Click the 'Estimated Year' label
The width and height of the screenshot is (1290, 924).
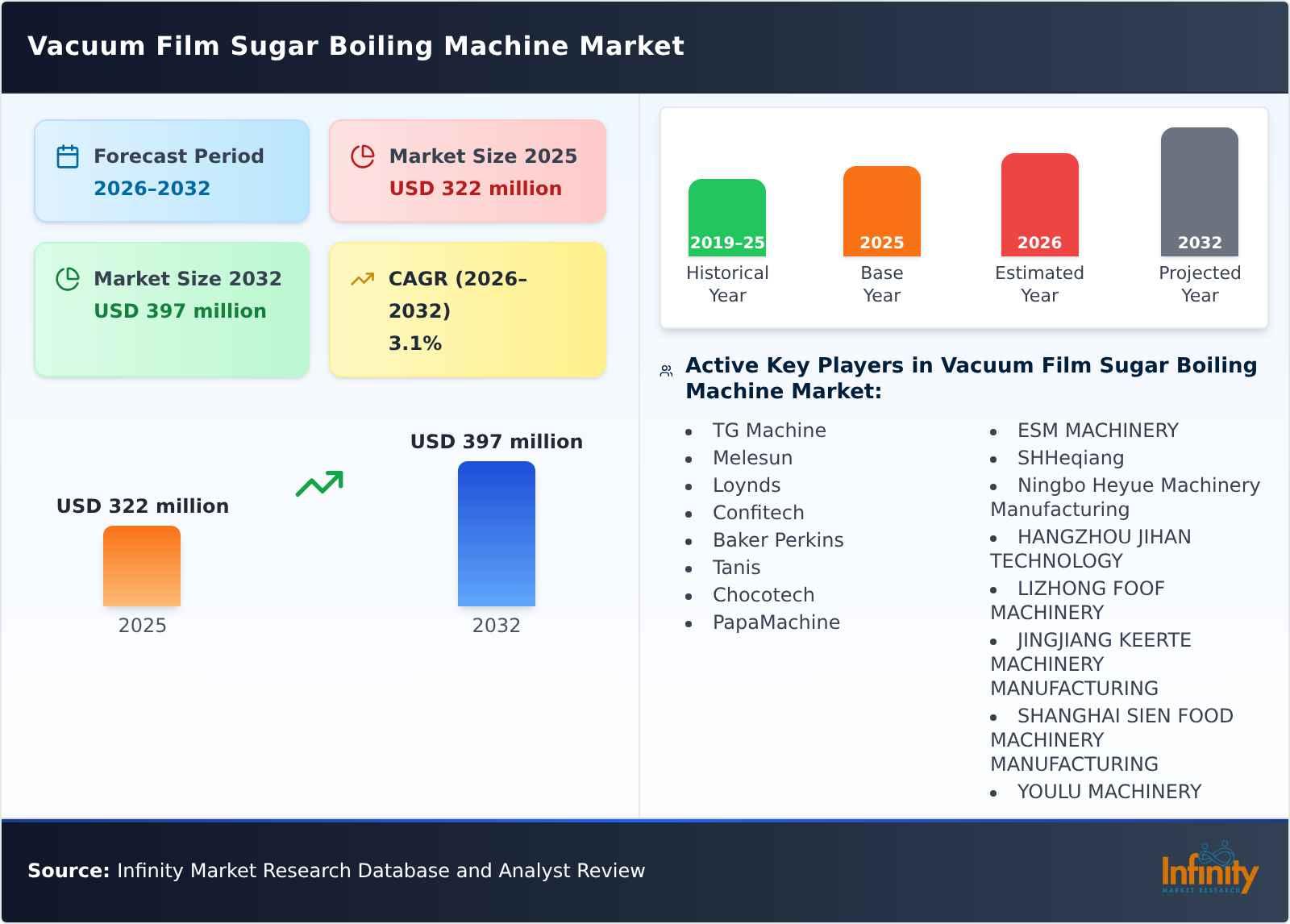pyautogui.click(x=1040, y=285)
